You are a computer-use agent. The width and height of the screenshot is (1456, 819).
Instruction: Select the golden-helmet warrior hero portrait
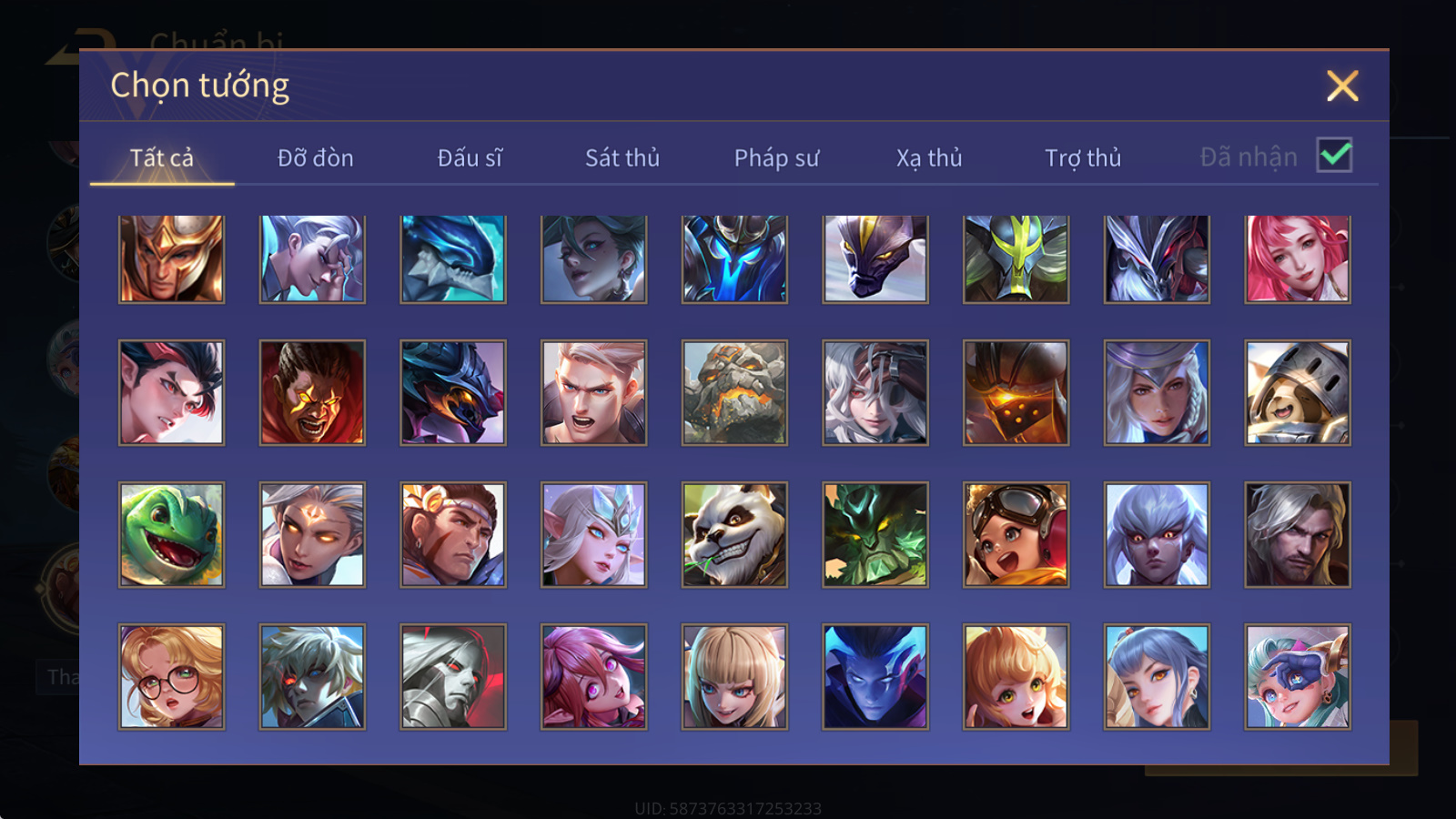click(171, 258)
